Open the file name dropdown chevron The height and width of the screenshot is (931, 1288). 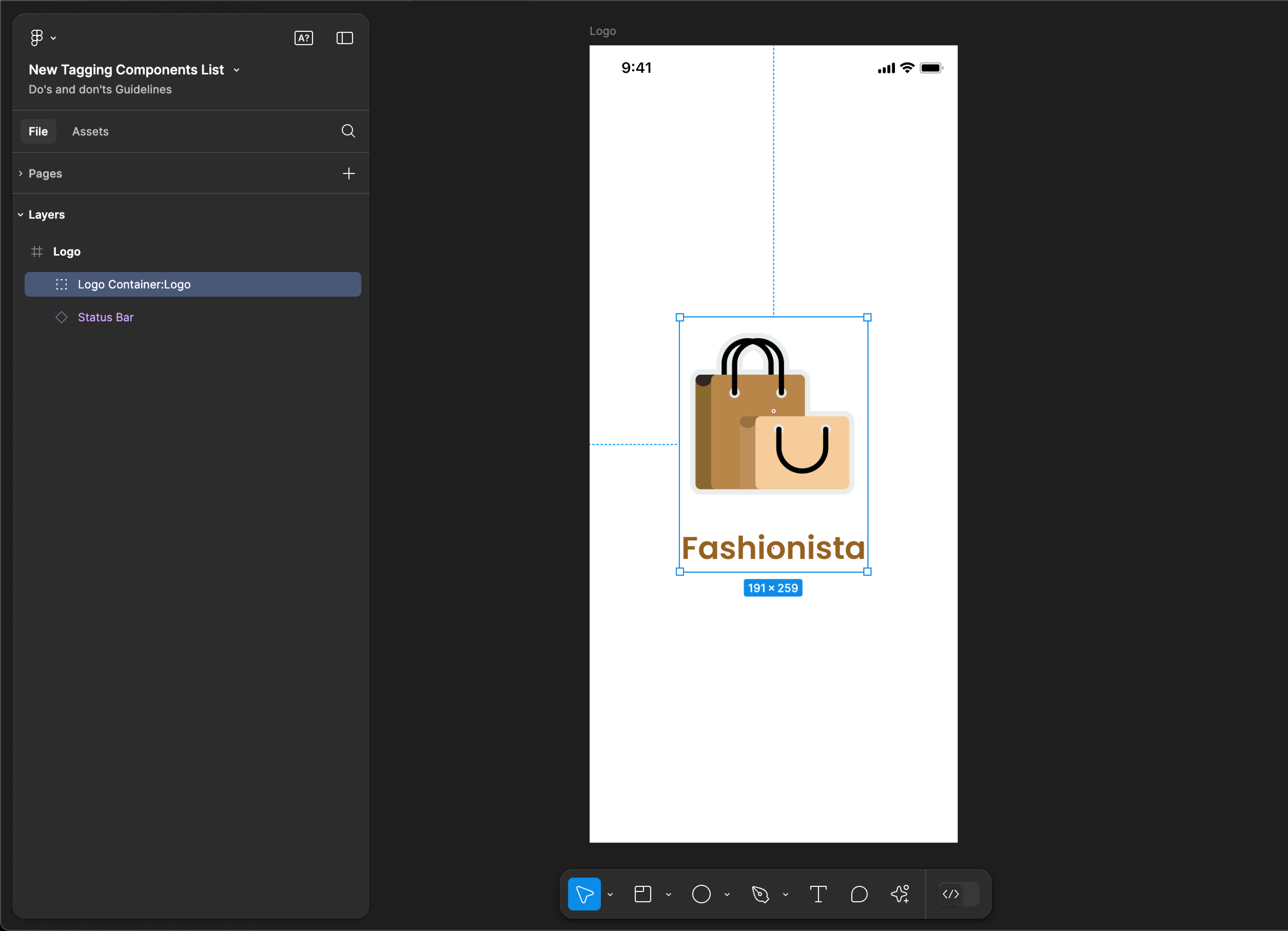(x=237, y=70)
